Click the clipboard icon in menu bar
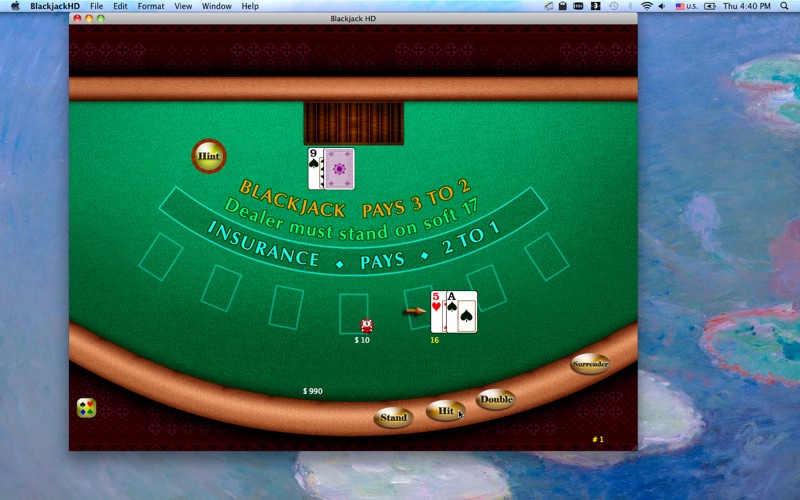This screenshot has height=500, width=800. (563, 6)
